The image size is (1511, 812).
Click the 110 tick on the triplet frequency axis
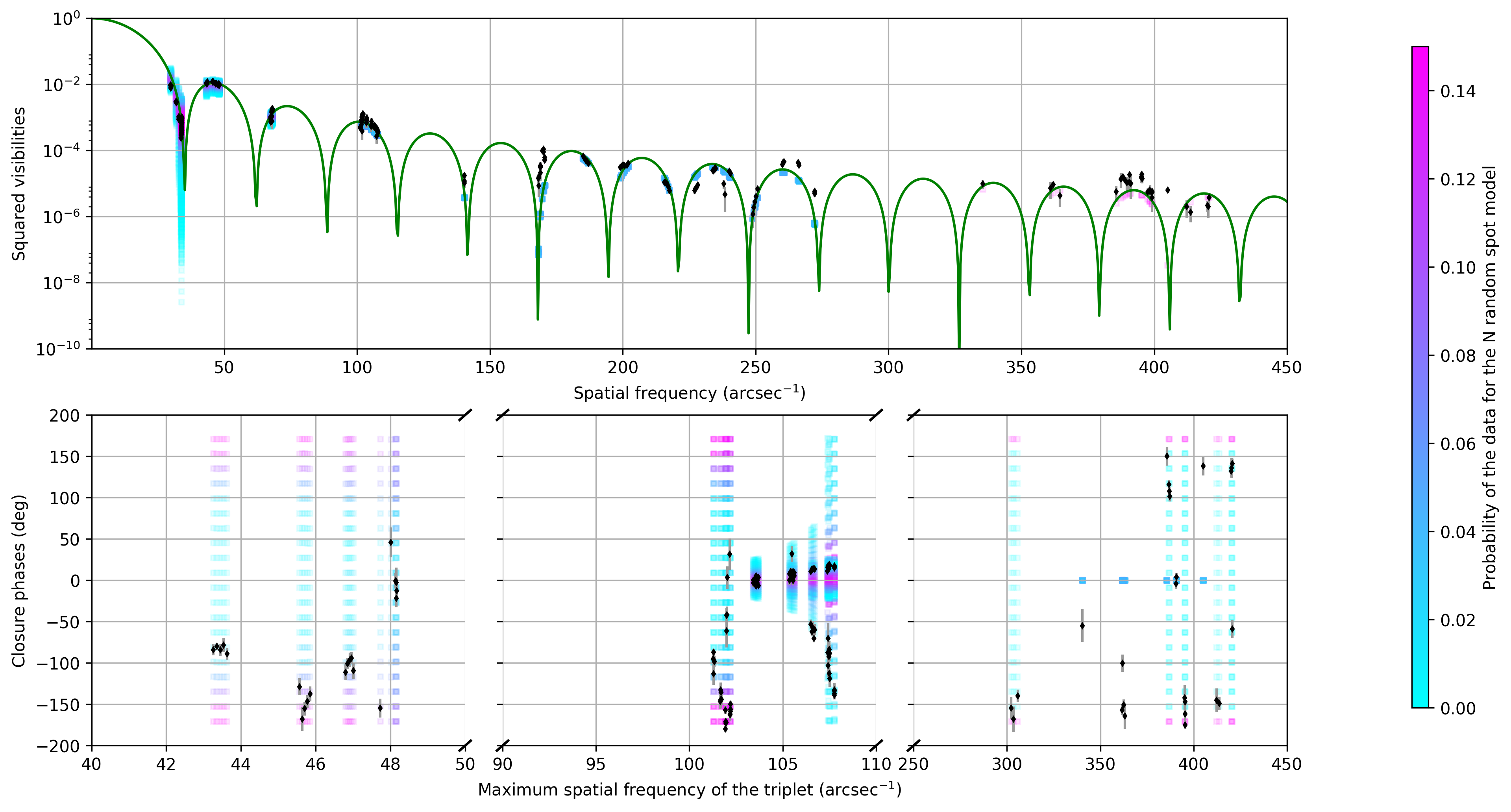point(876,764)
